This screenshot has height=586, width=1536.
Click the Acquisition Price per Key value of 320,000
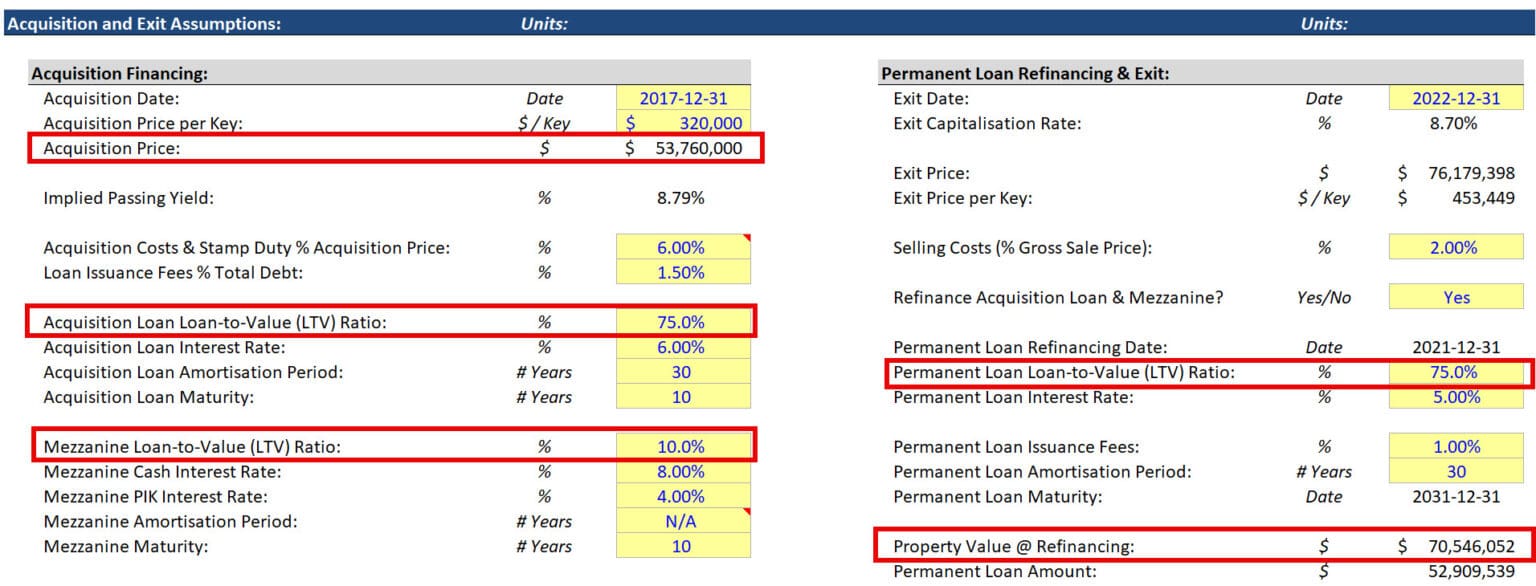[x=683, y=123]
